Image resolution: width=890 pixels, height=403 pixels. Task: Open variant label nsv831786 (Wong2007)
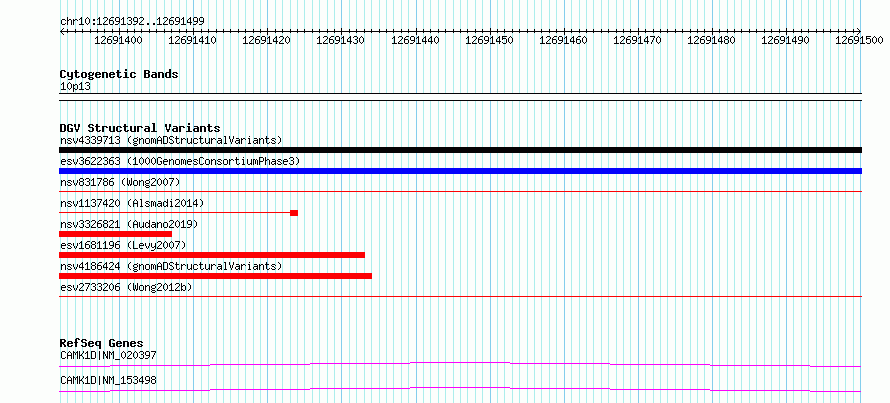[120, 182]
